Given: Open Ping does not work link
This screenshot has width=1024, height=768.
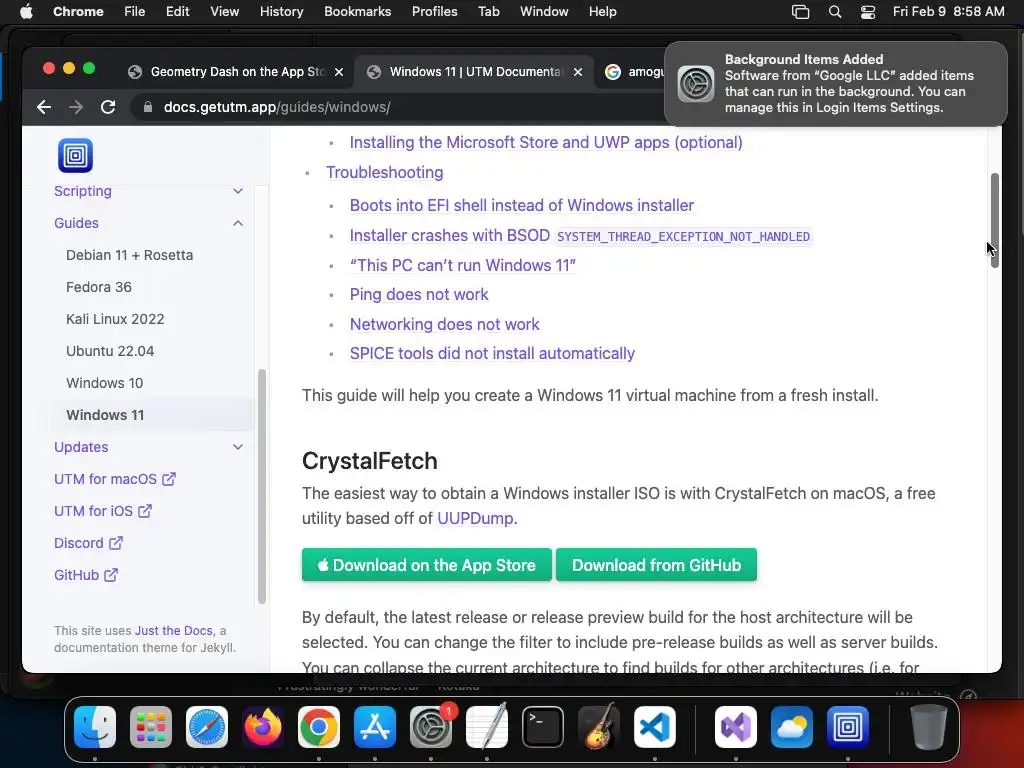Looking at the screenshot, I should [419, 295].
